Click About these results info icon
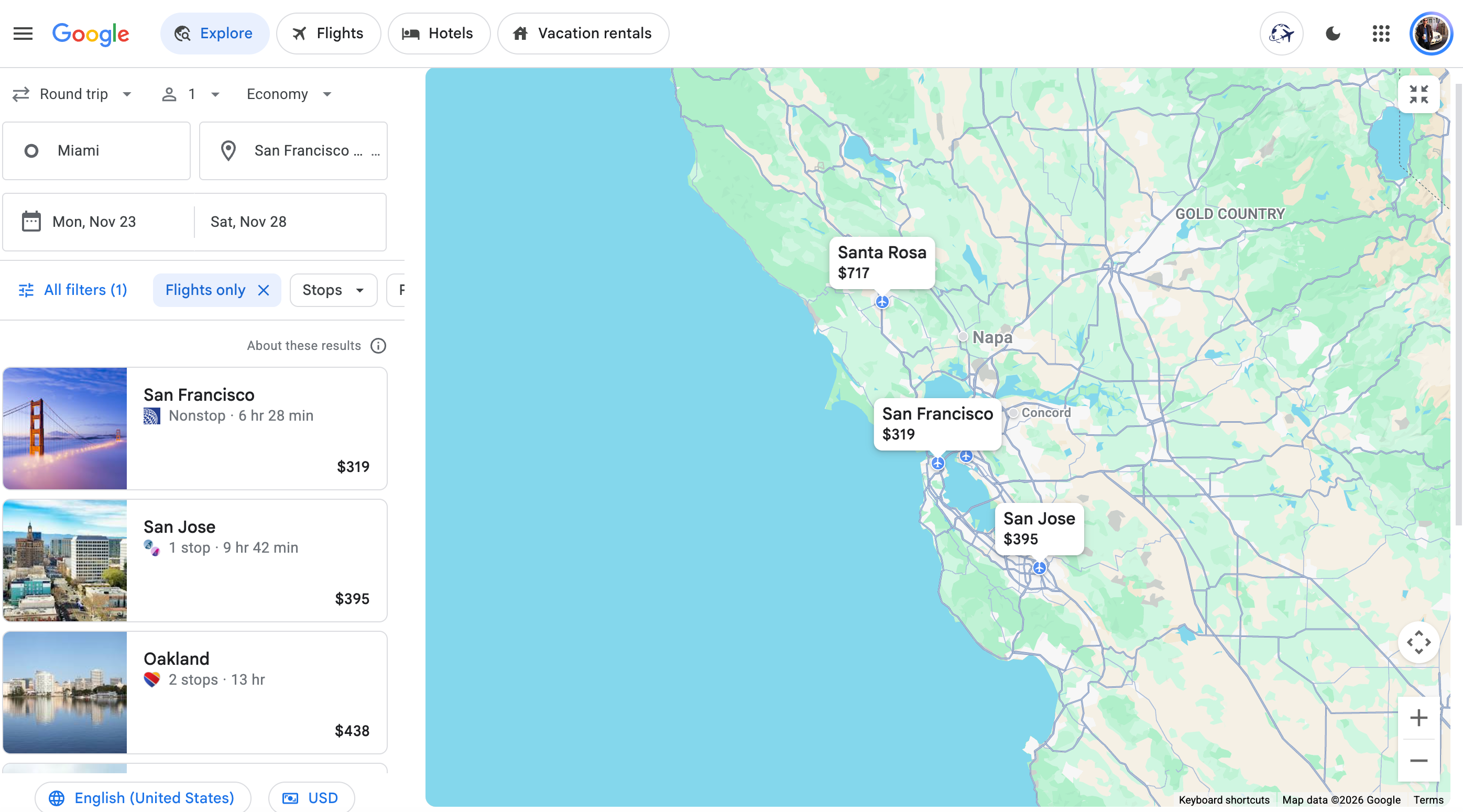1463x812 pixels. point(378,346)
